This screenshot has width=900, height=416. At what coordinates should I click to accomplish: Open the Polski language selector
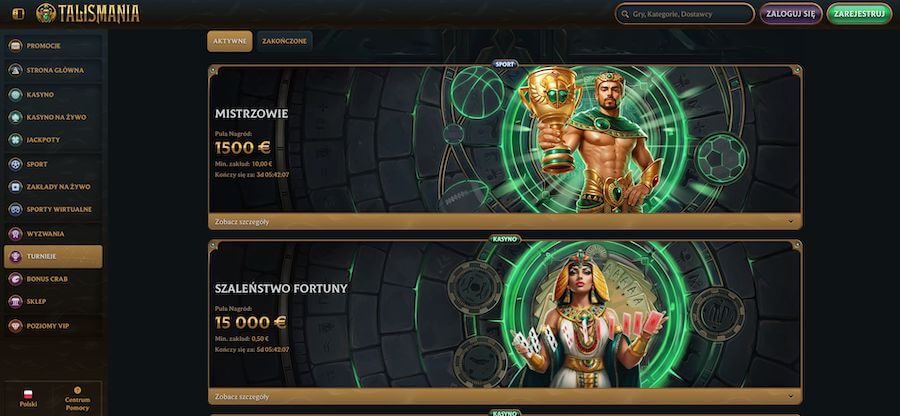tap(28, 398)
